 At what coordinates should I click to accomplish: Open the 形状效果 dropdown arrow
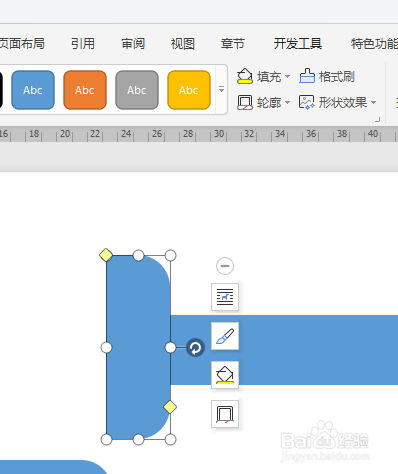tap(374, 102)
